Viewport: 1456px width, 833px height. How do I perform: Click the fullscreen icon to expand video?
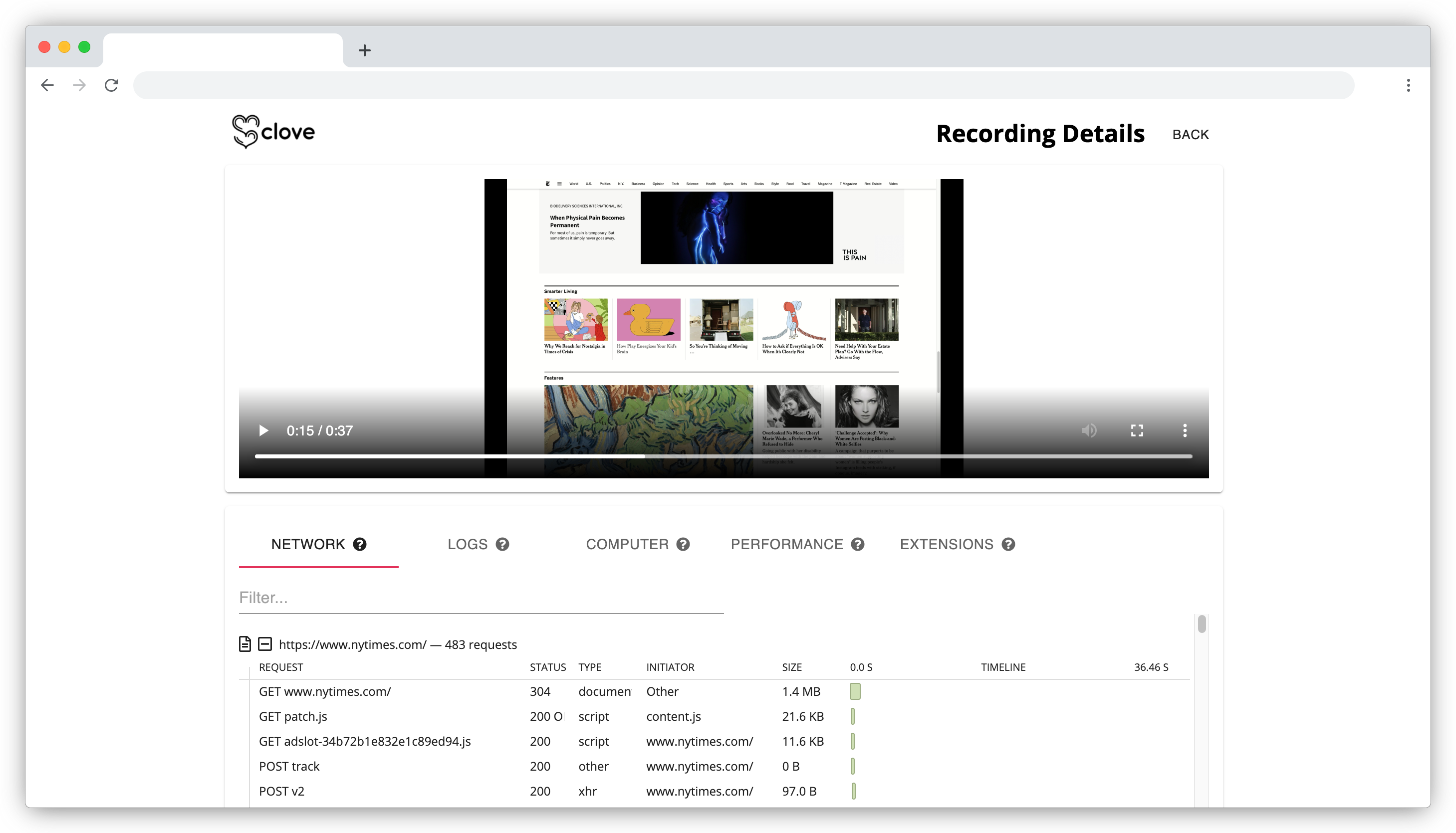pyautogui.click(x=1137, y=430)
